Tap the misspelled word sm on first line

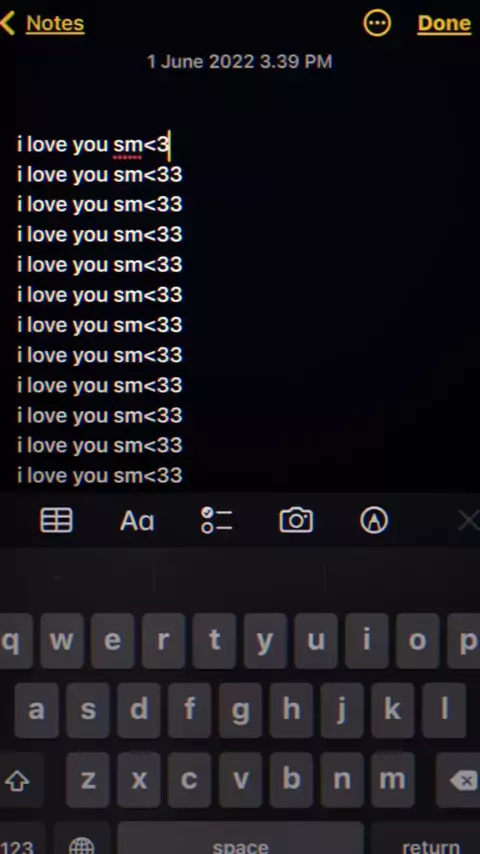[x=127, y=145]
